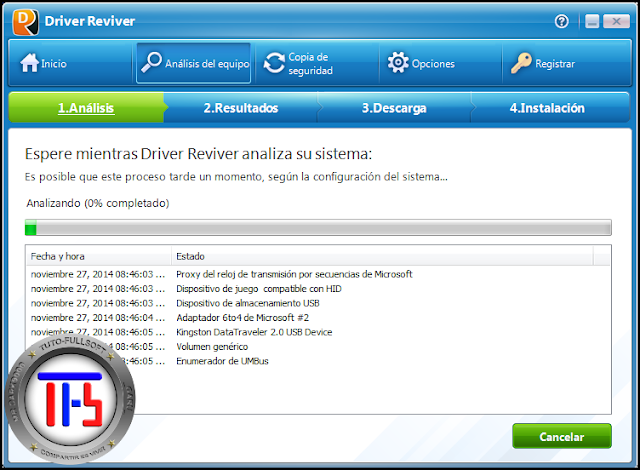The height and width of the screenshot is (470, 640).
Task: Click the key icon for Registrar
Action: click(x=521, y=63)
